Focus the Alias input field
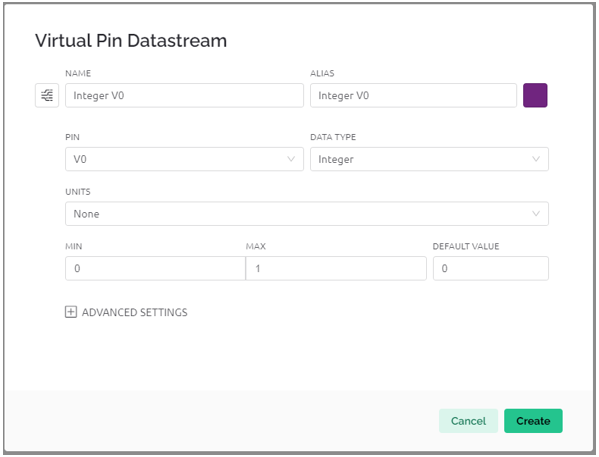599x457 pixels. pos(413,95)
